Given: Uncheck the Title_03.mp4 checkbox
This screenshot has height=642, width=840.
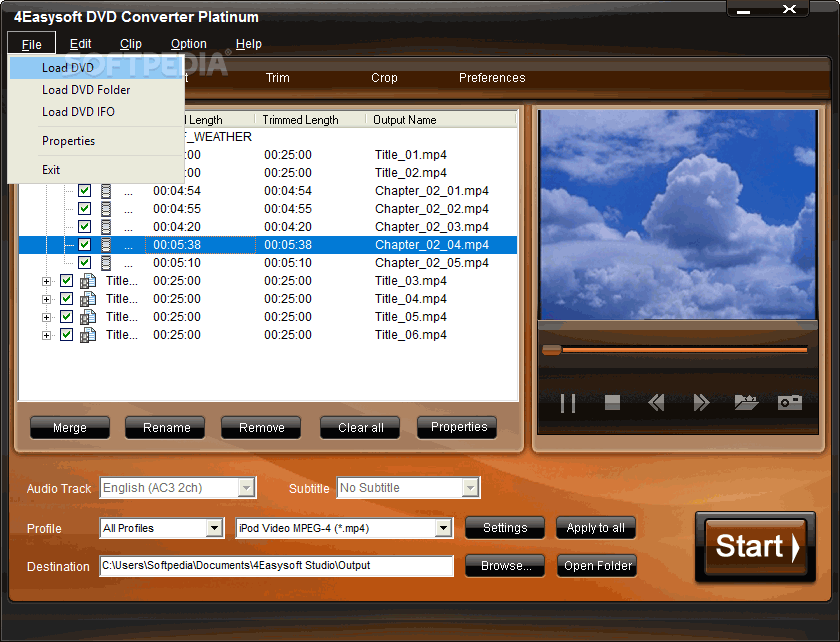Looking at the screenshot, I should [x=66, y=280].
